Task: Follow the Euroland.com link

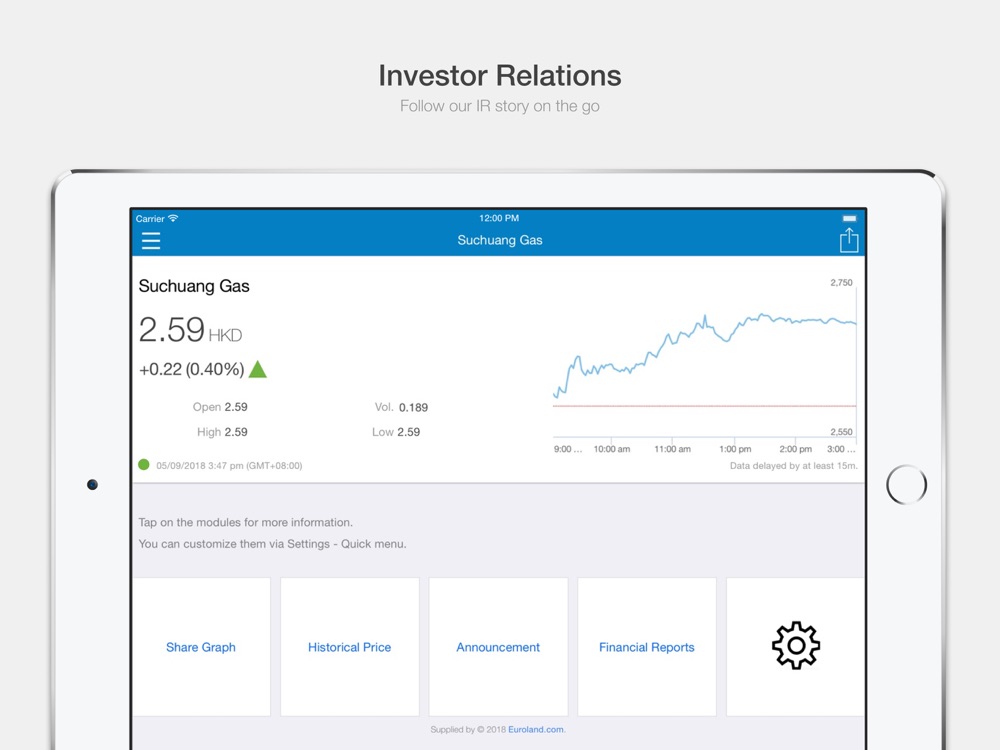Action: pos(536,730)
